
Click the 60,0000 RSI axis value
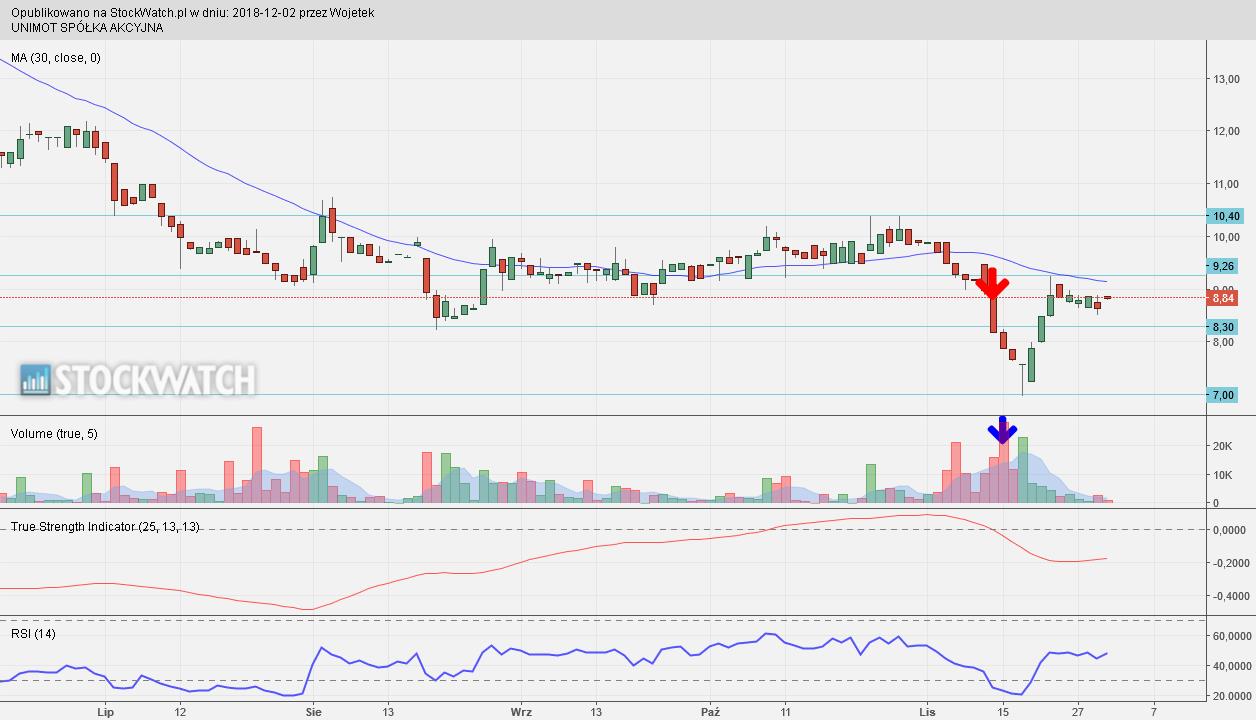(1230, 636)
